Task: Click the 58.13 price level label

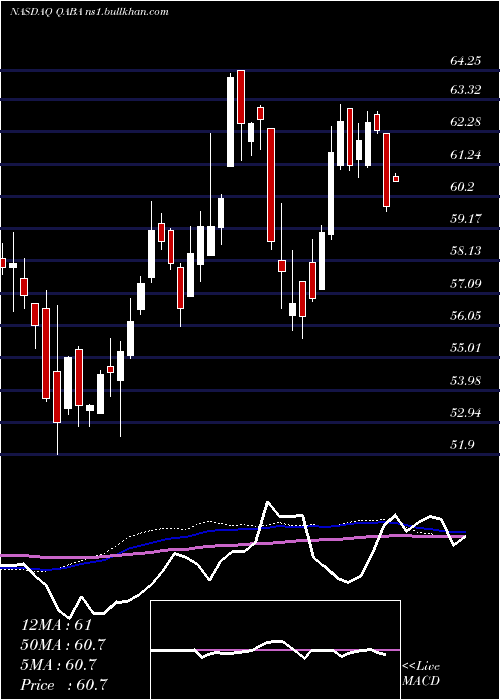Action: (x=466, y=251)
